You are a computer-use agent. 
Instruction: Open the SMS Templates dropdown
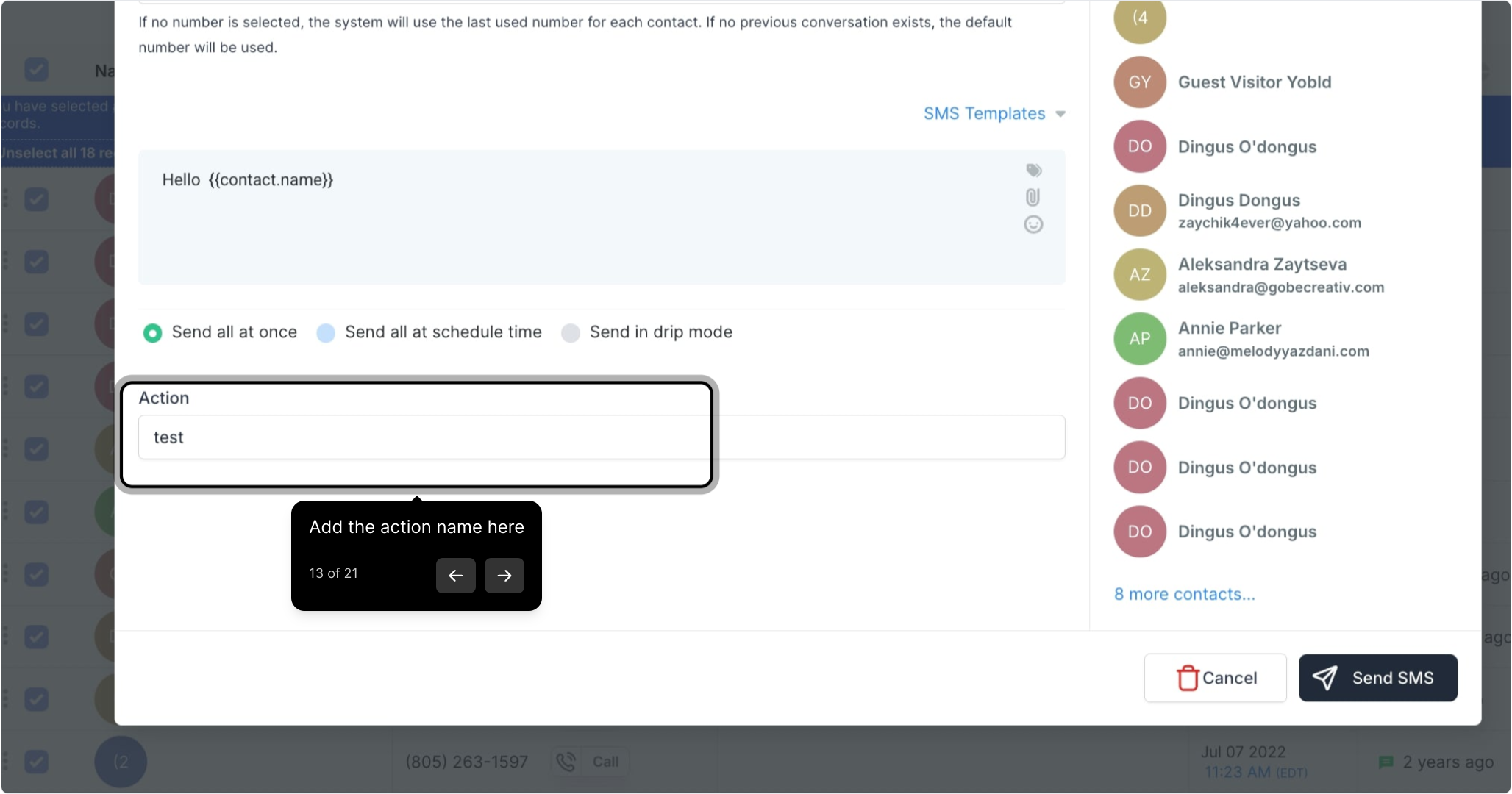click(x=984, y=114)
